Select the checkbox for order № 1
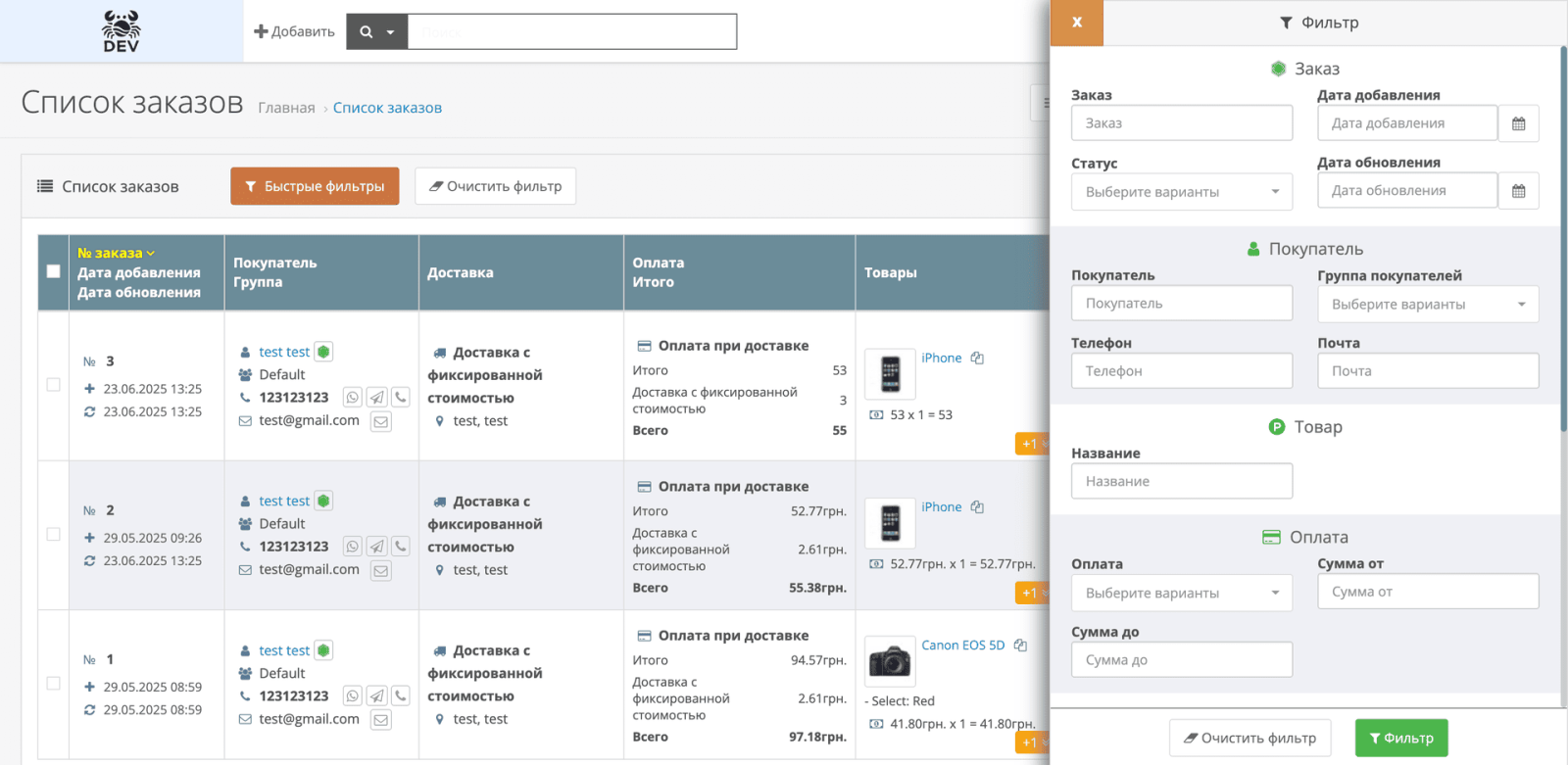The height and width of the screenshot is (766, 1568). pyautogui.click(x=54, y=683)
